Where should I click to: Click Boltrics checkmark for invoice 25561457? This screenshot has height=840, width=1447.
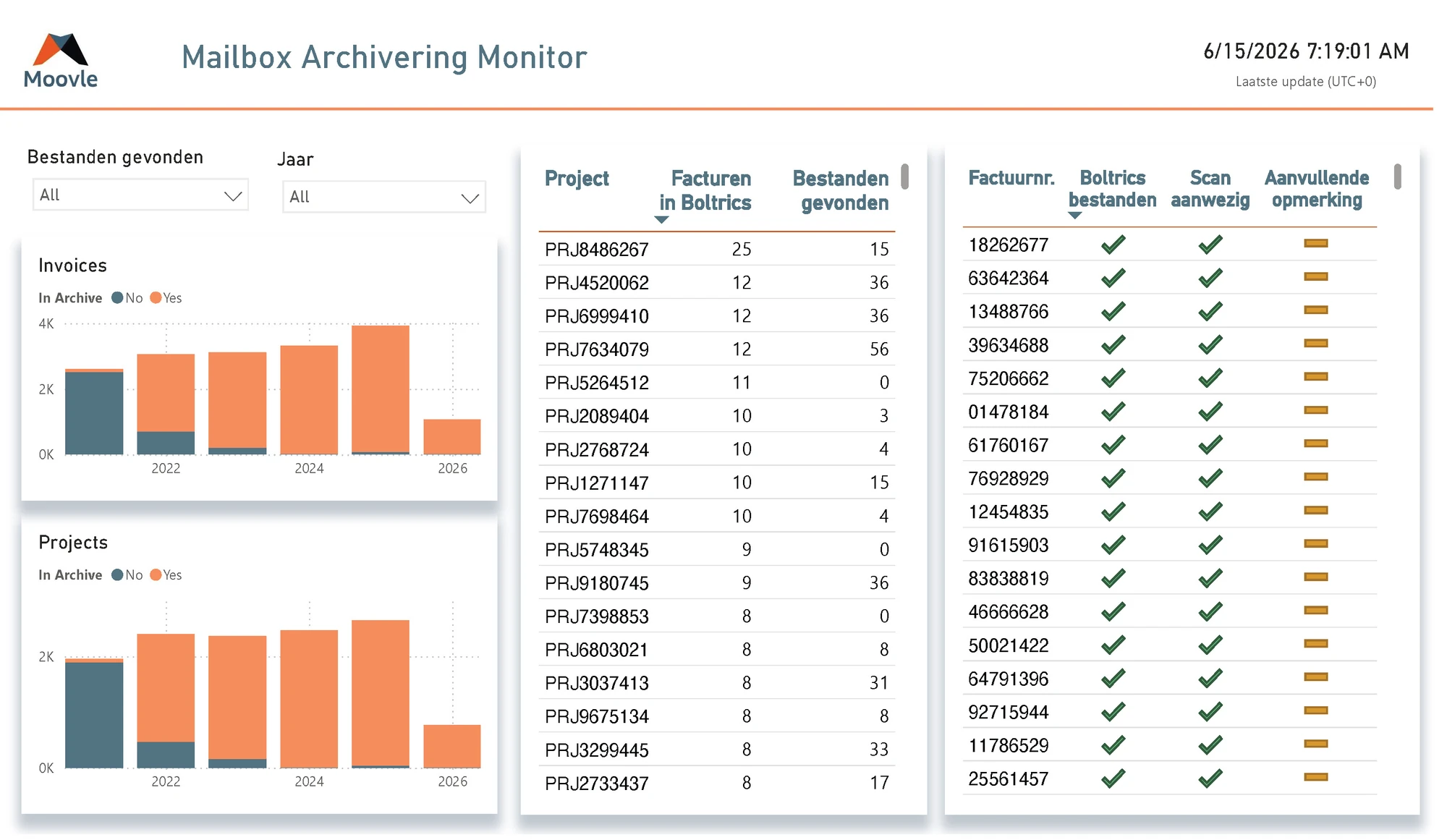[x=1113, y=779]
